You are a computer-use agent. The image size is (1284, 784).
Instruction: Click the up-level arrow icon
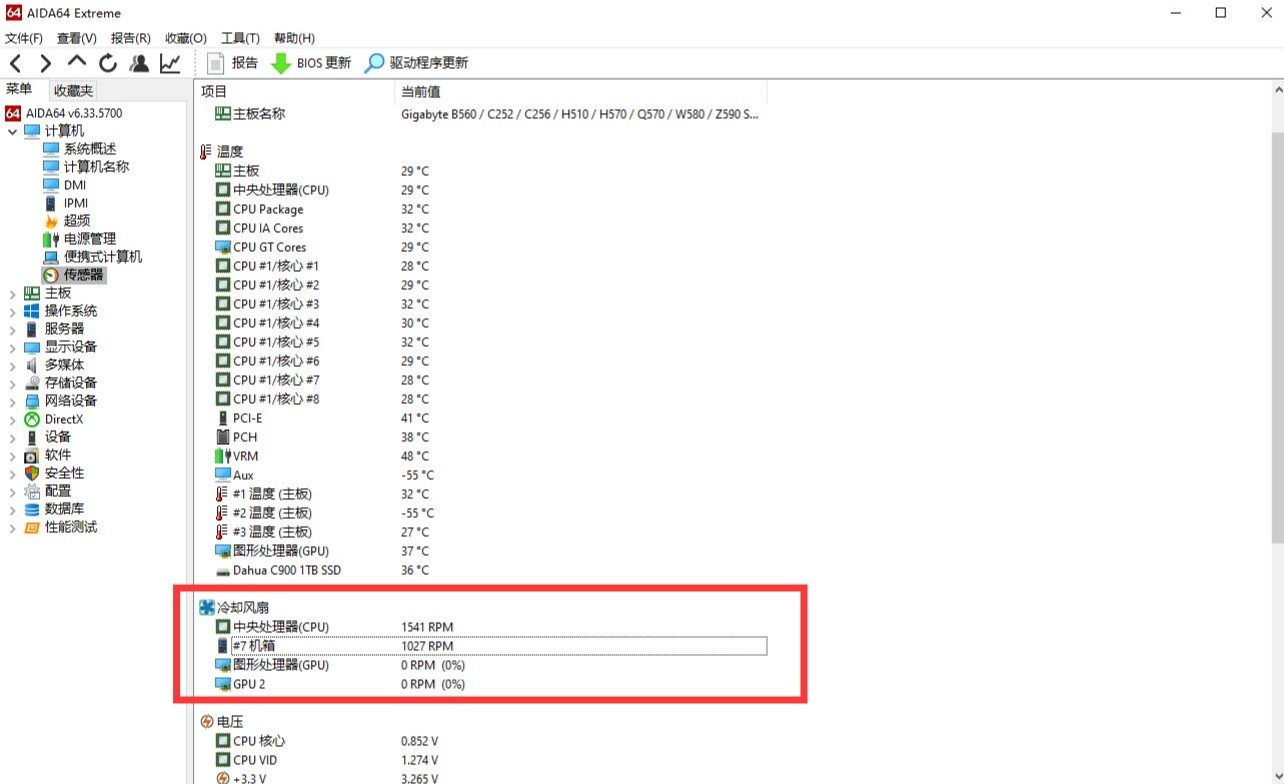[x=77, y=62]
